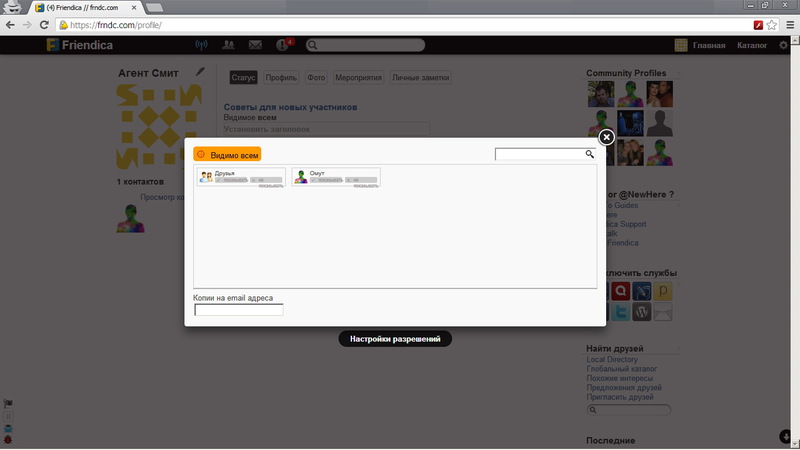Enable "не показывать" for the Омут contact
The height and width of the screenshot is (450, 800).
pyautogui.click(x=361, y=181)
